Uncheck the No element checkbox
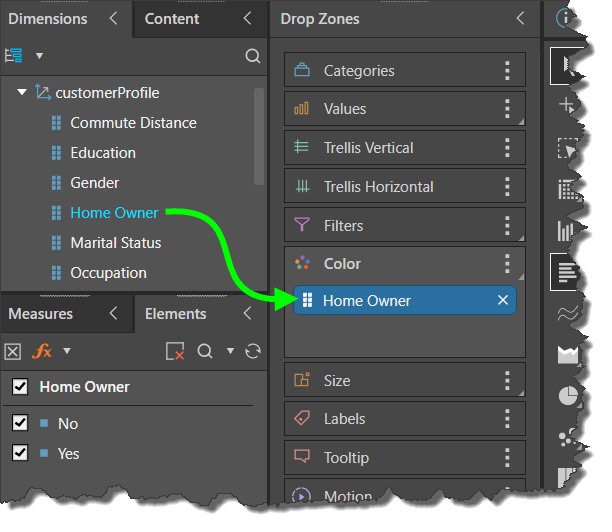The width and height of the screenshot is (612, 532). tap(20, 423)
